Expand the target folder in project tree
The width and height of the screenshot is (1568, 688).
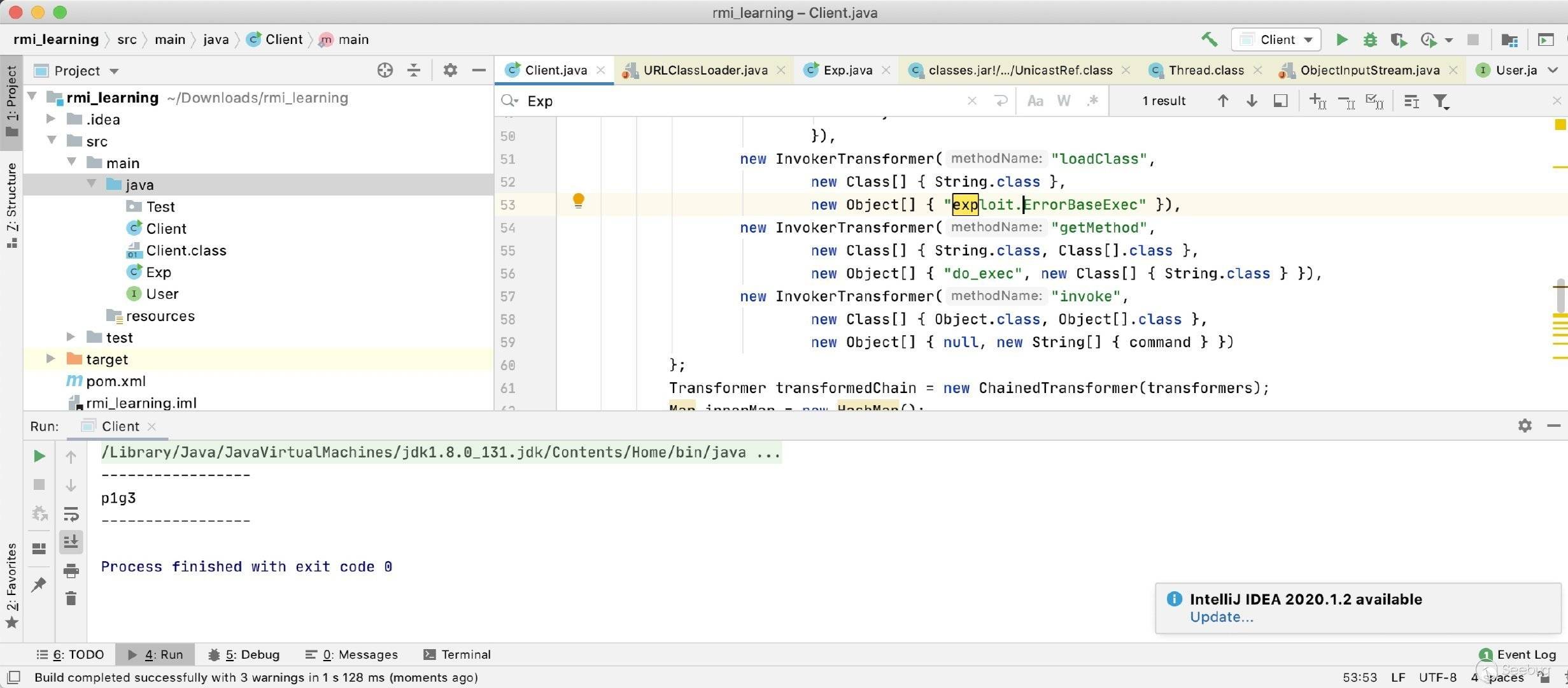(x=50, y=359)
